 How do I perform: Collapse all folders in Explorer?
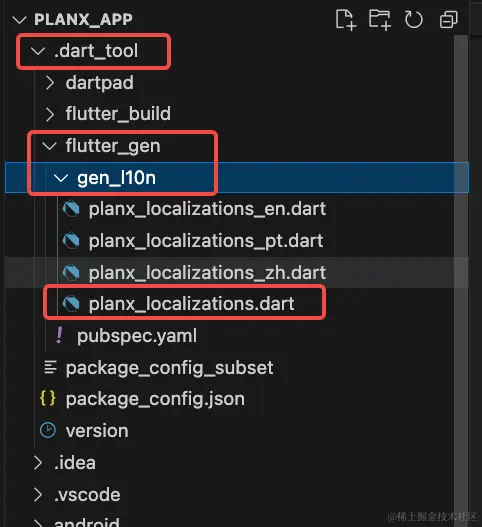pos(449,20)
